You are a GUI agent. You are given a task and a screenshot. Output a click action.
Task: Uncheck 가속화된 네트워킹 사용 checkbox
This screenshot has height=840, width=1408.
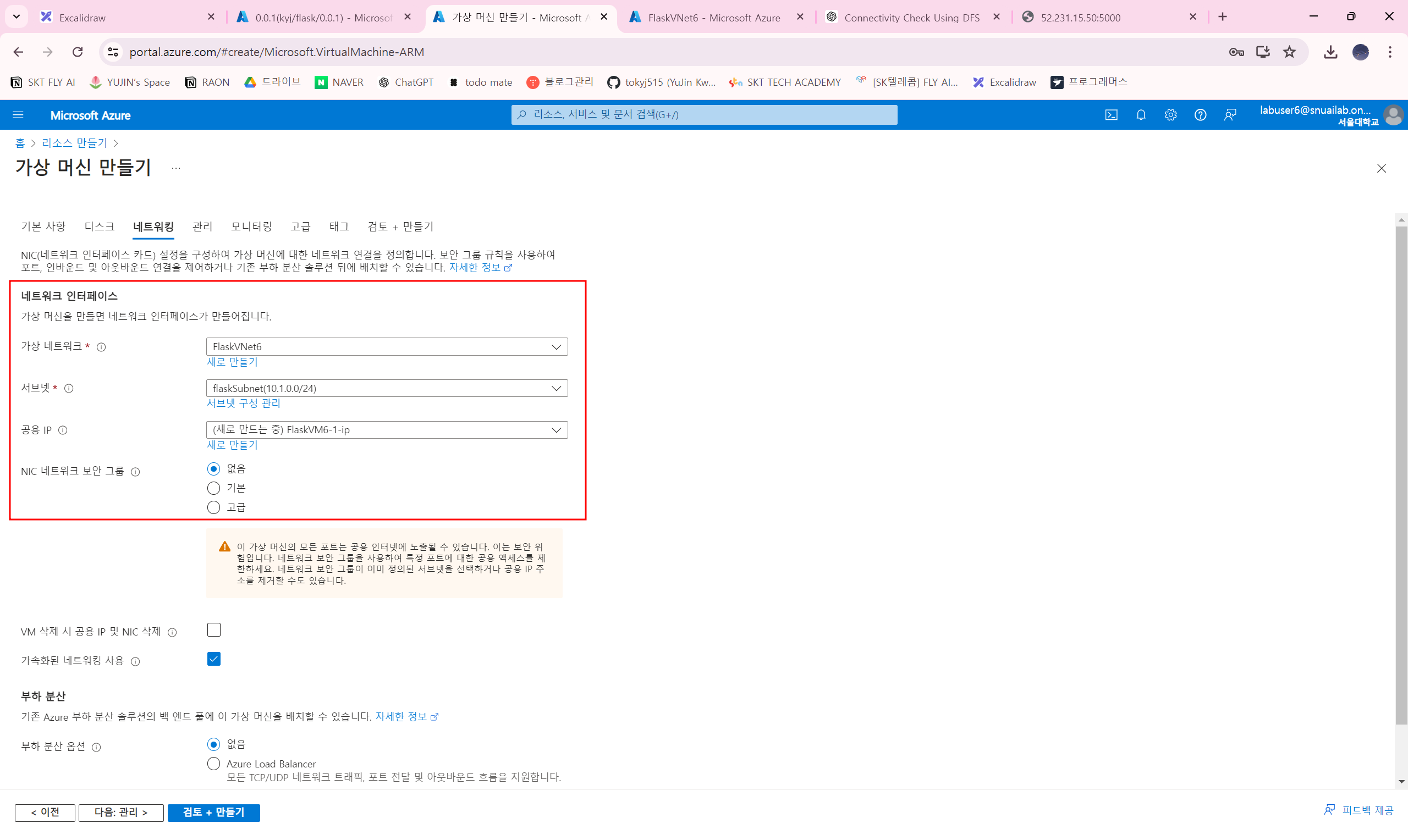(213, 660)
